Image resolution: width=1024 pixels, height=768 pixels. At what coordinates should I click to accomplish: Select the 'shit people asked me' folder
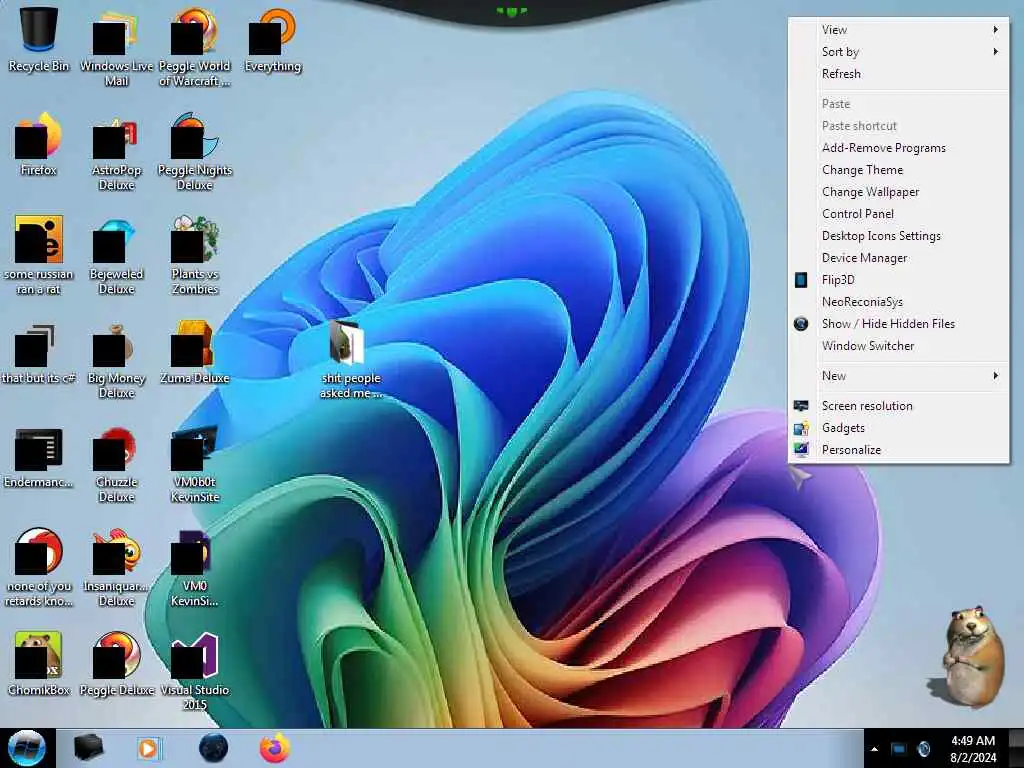[x=351, y=359]
